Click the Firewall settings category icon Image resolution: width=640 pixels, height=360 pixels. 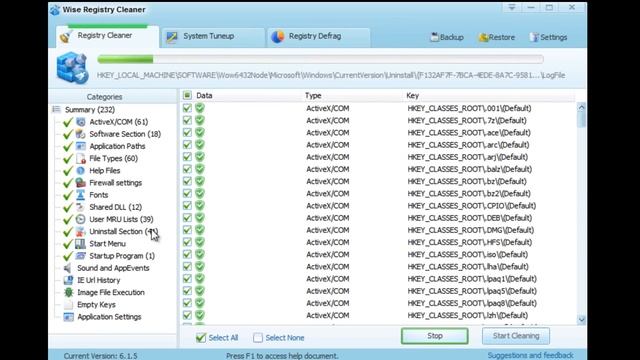(81, 183)
